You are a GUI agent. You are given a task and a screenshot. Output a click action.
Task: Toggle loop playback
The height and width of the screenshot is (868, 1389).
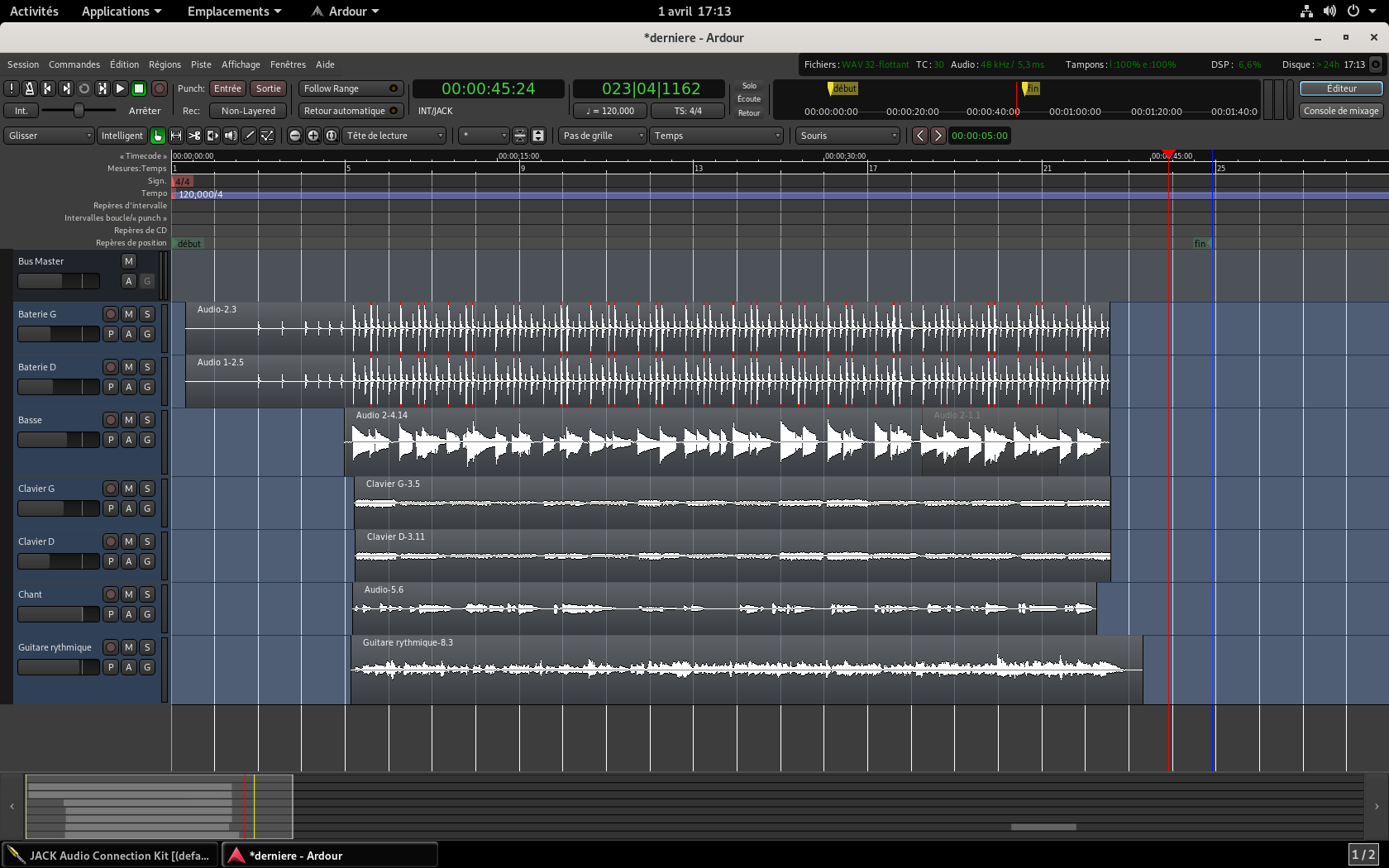pos(84,88)
